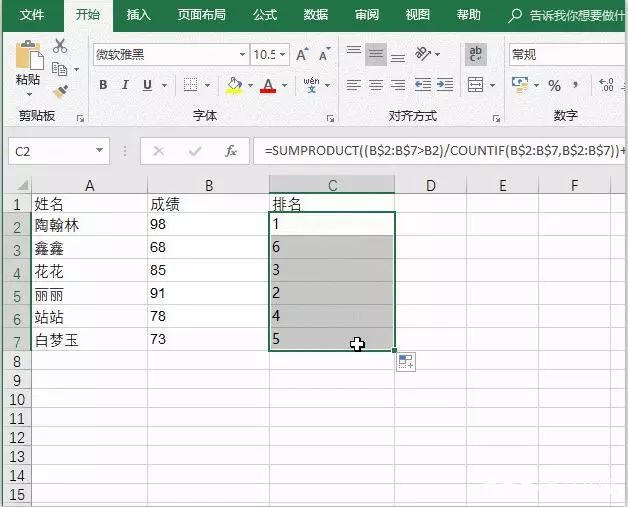Open 字体 group dialog launcher

coord(330,118)
